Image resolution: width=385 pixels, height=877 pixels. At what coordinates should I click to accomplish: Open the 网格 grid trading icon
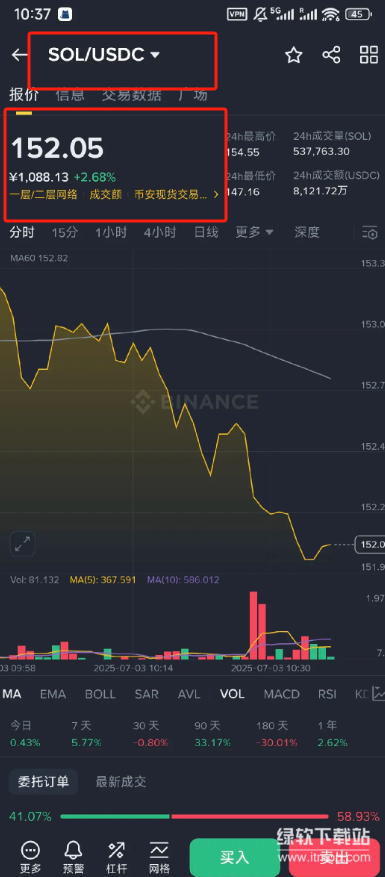(159, 851)
